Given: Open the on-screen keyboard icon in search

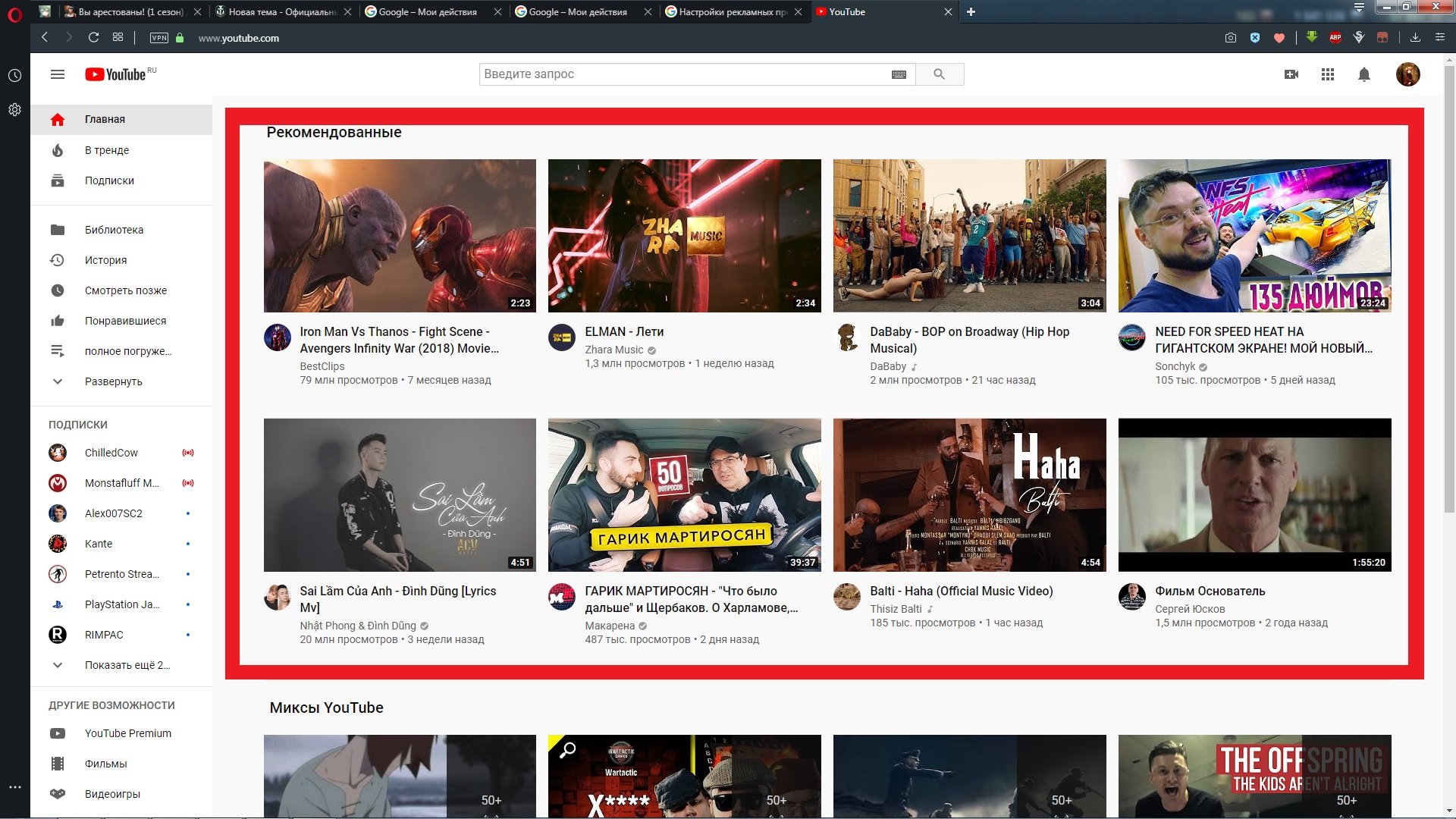Looking at the screenshot, I should (899, 74).
